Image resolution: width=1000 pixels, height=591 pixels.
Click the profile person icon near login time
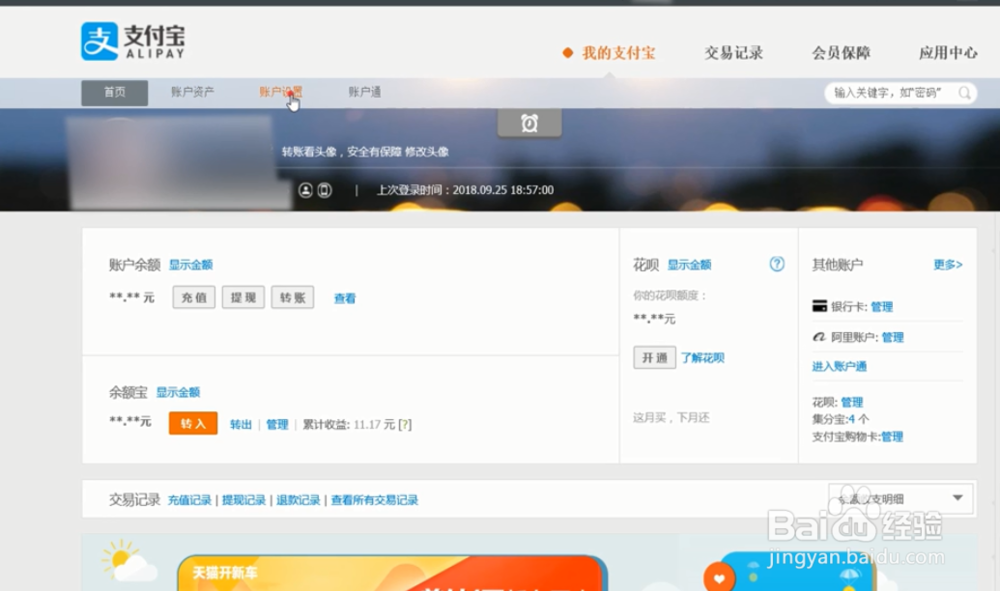click(306, 190)
